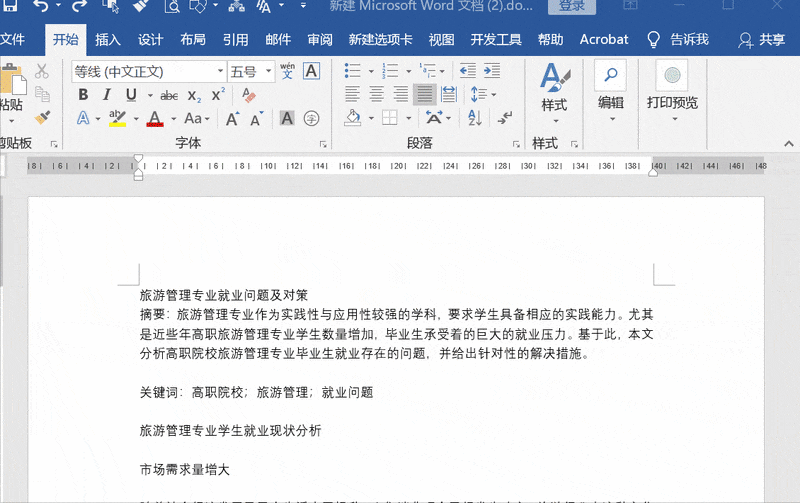Click the cut scissors icon
Screen dimensions: 800x503
coord(41,71)
